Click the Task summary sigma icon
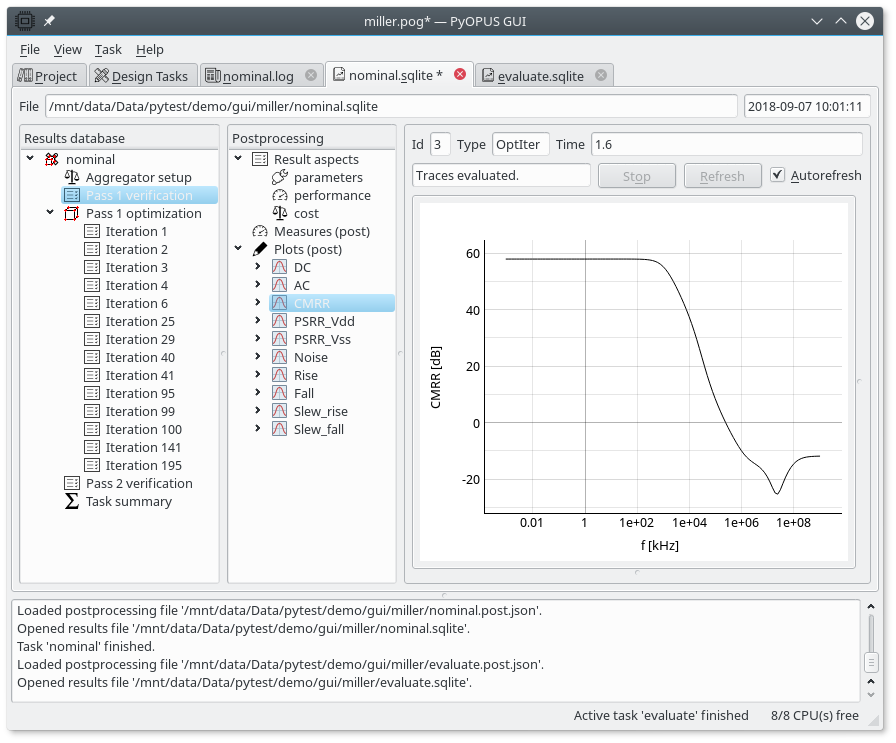The image size is (896, 743). pos(71,501)
